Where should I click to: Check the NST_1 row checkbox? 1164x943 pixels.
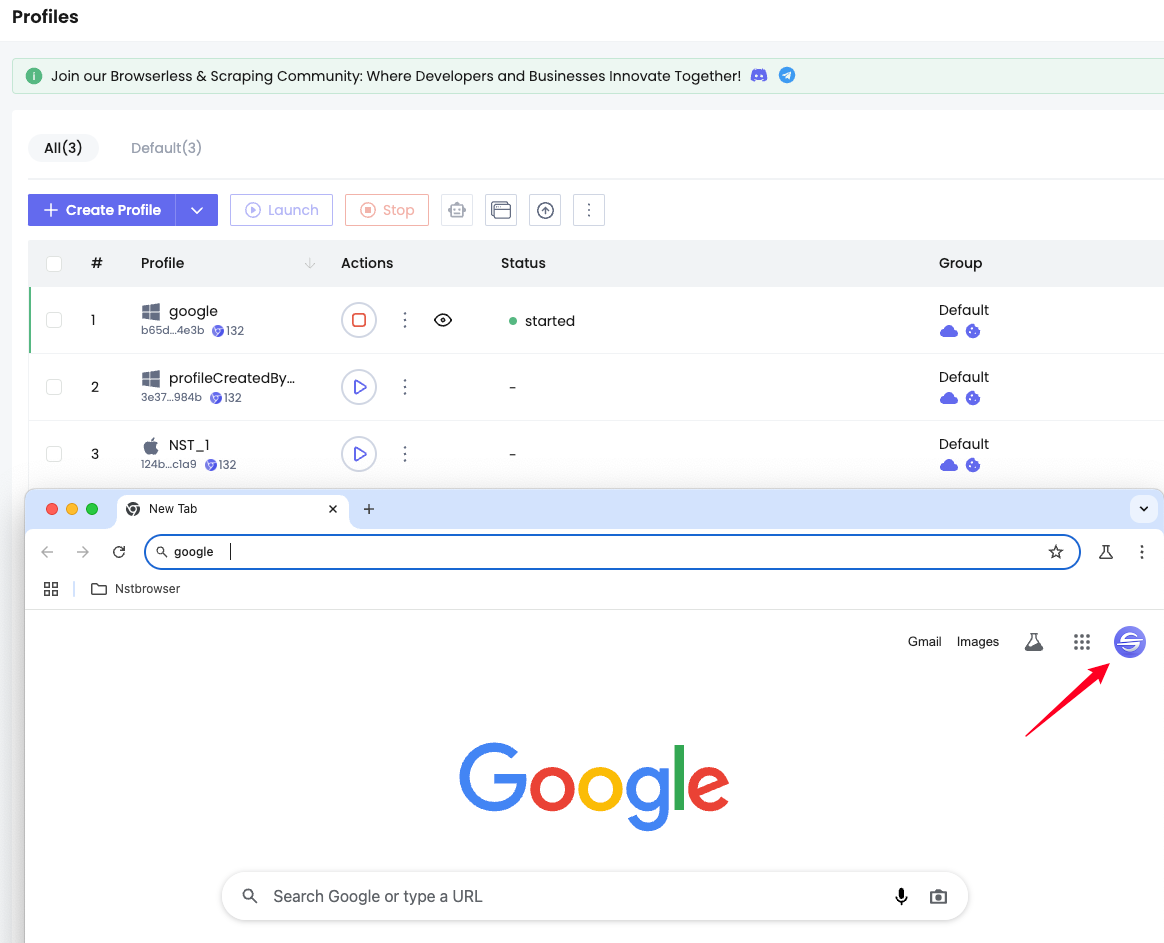coord(54,454)
